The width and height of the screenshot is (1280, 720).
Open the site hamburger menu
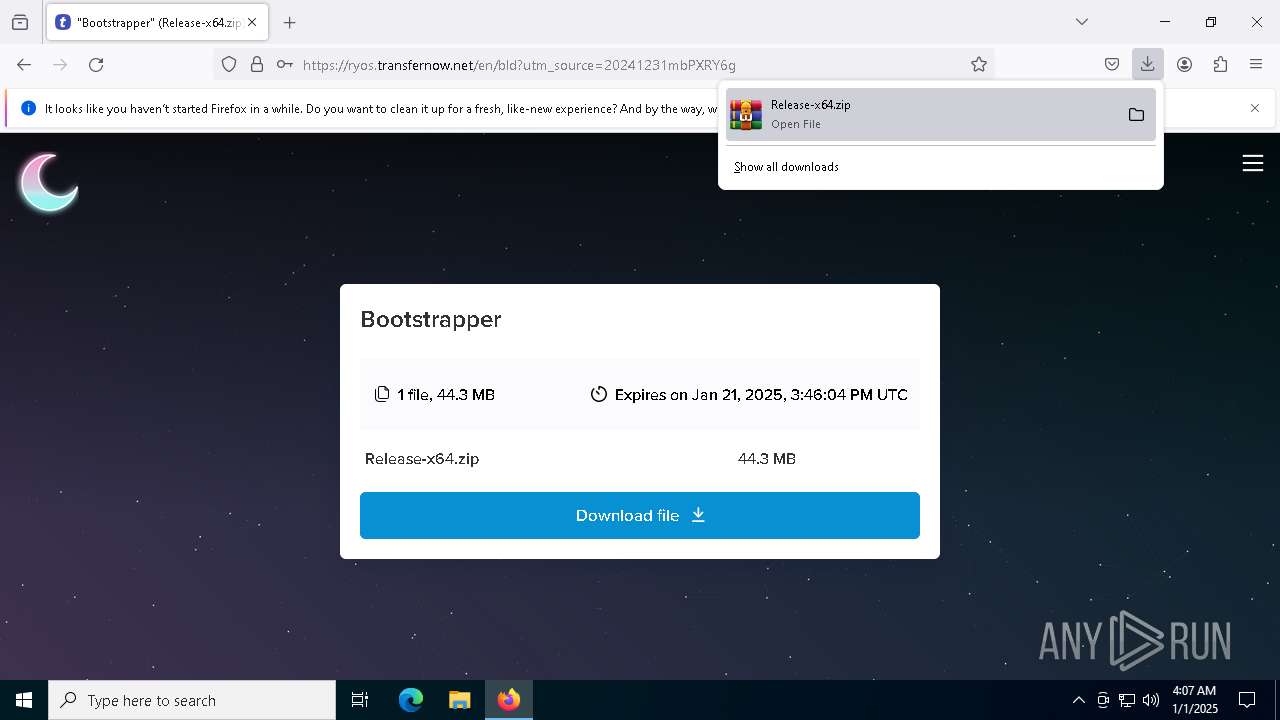[1253, 163]
